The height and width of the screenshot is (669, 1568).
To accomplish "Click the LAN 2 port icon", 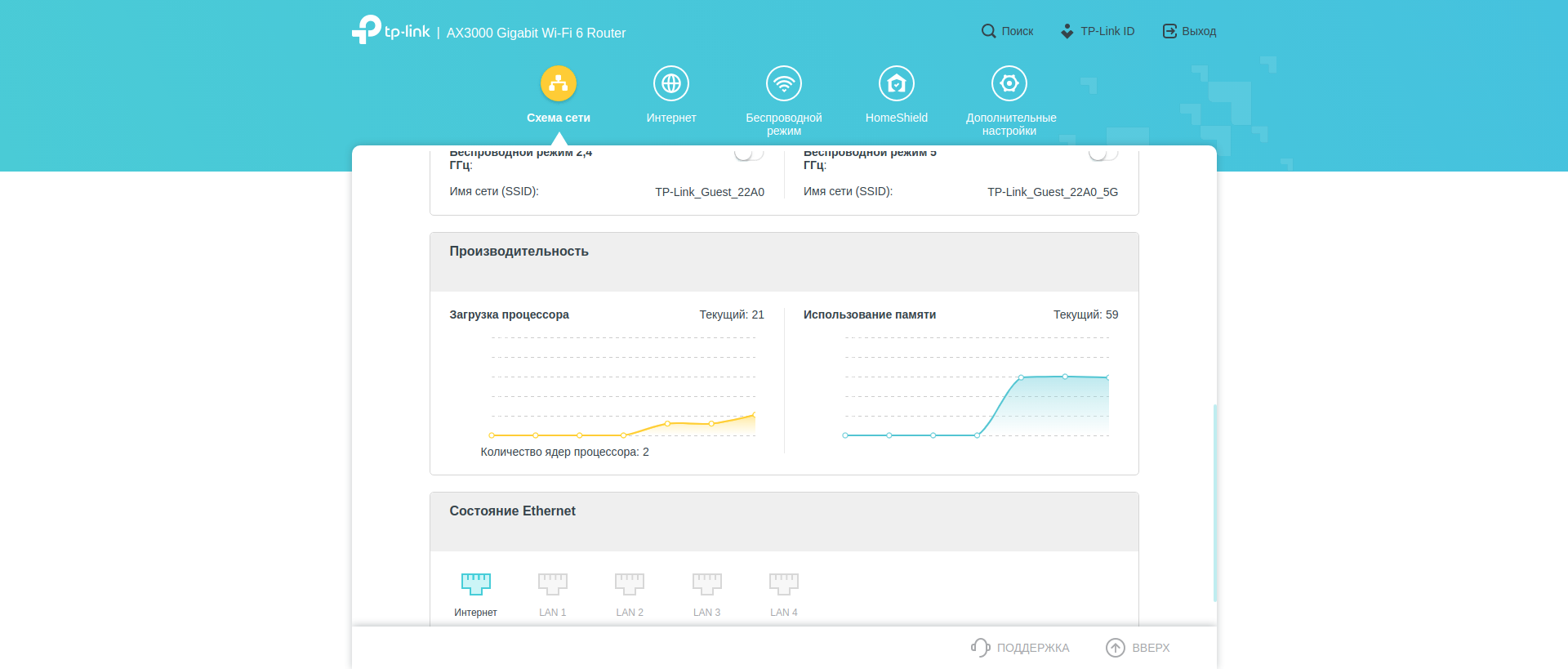I will point(629,583).
